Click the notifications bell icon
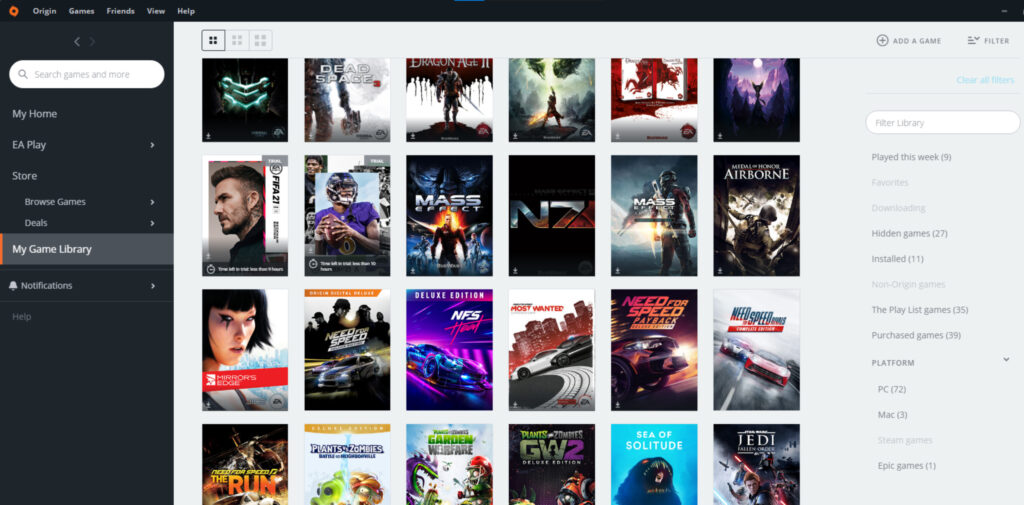Screen dimensions: 1024x505 pyautogui.click(x=14, y=285)
